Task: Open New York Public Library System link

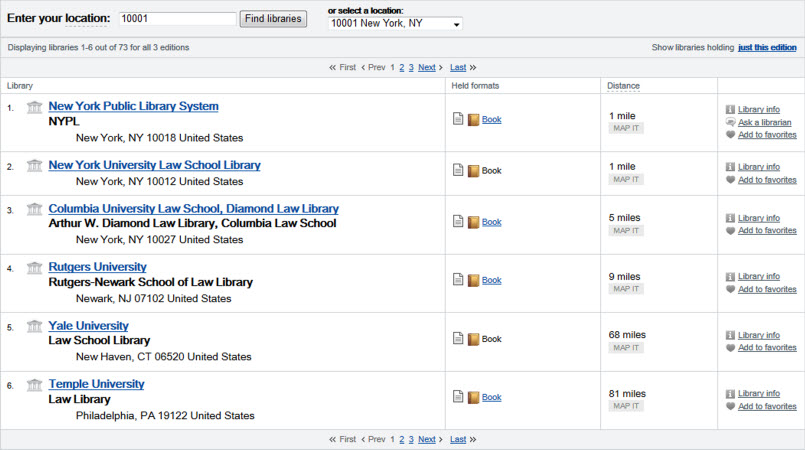Action: (133, 106)
